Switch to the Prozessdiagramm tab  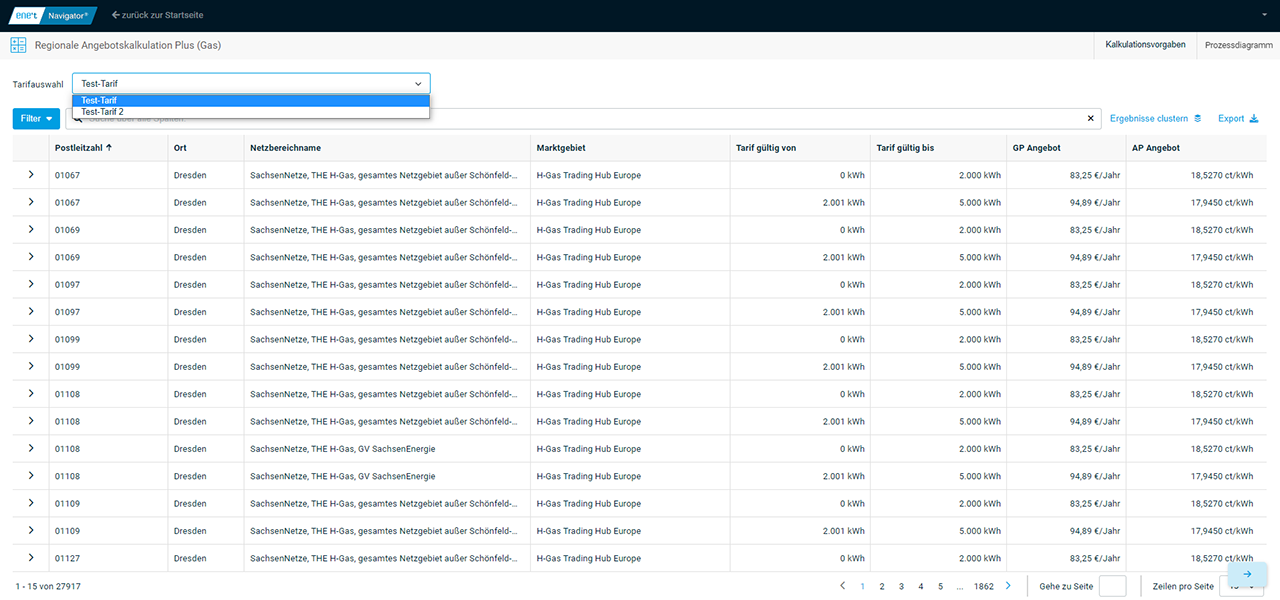click(1238, 45)
